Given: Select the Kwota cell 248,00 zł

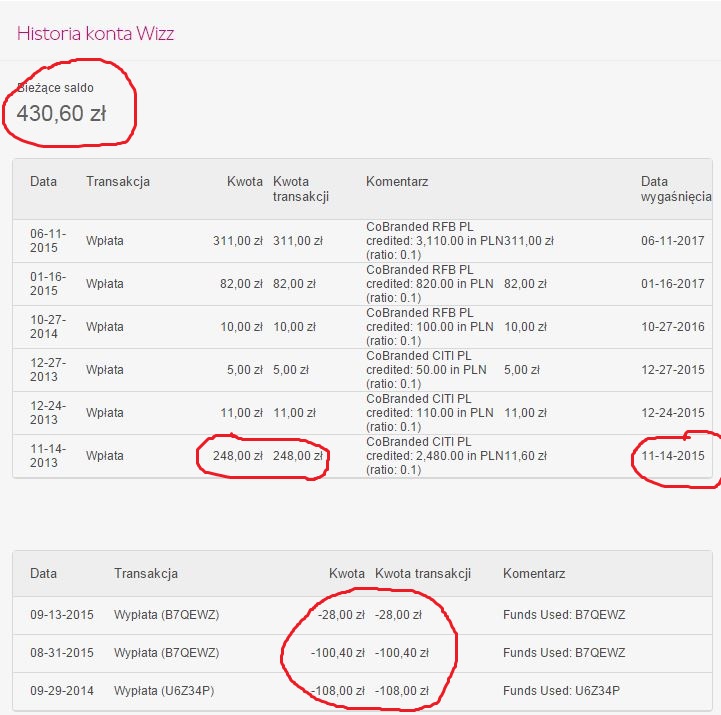Looking at the screenshot, I should coord(238,456).
